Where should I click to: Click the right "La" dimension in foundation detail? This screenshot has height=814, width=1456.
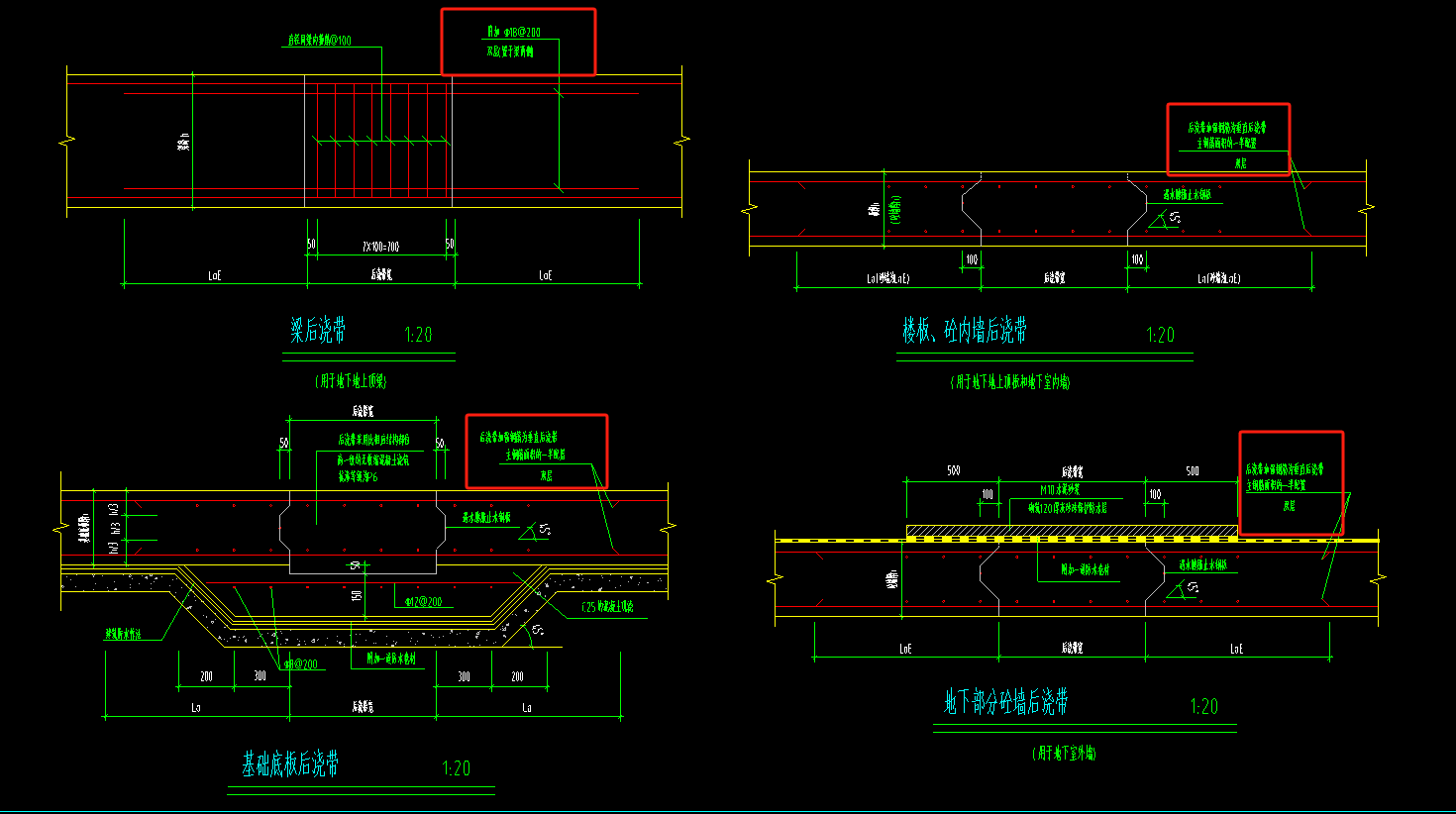pyautogui.click(x=526, y=707)
